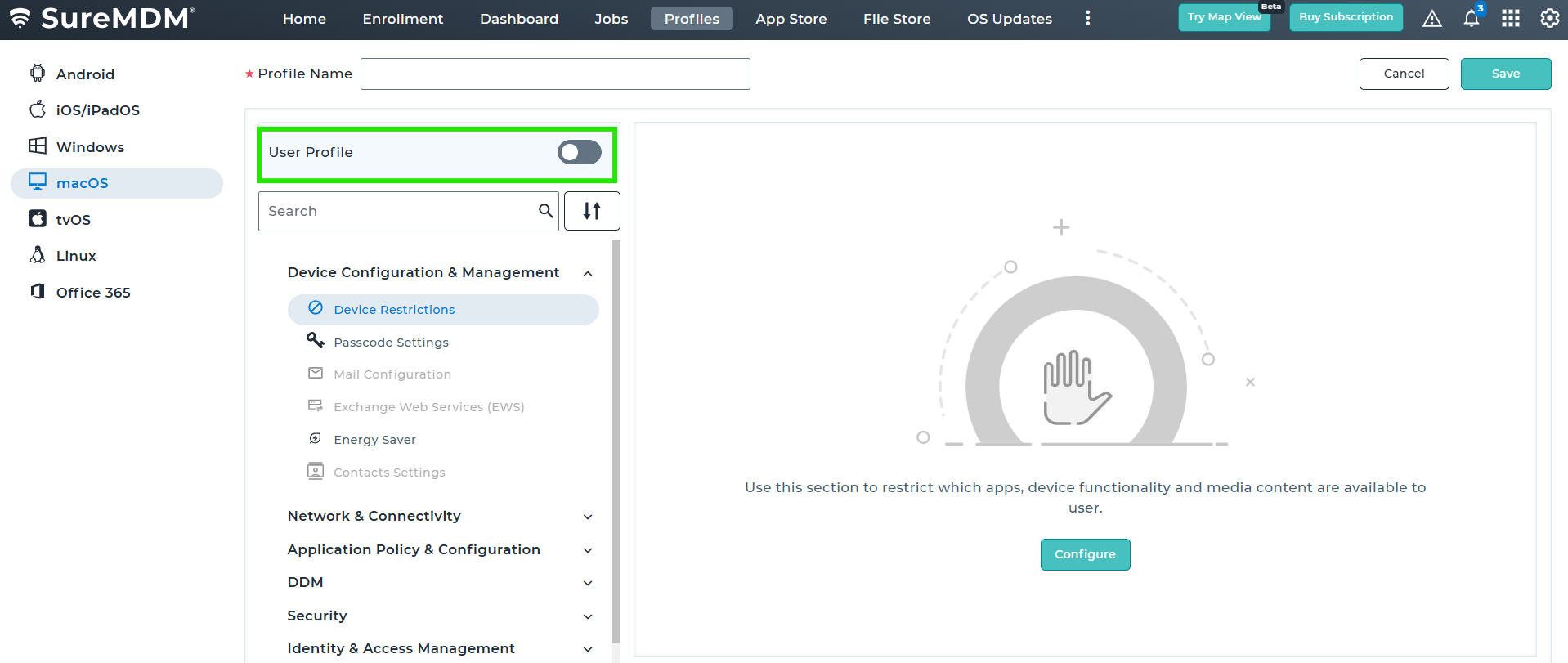Screen dimensions: 1568x663
Task: Toggle the User Profile switch
Action: click(x=579, y=152)
